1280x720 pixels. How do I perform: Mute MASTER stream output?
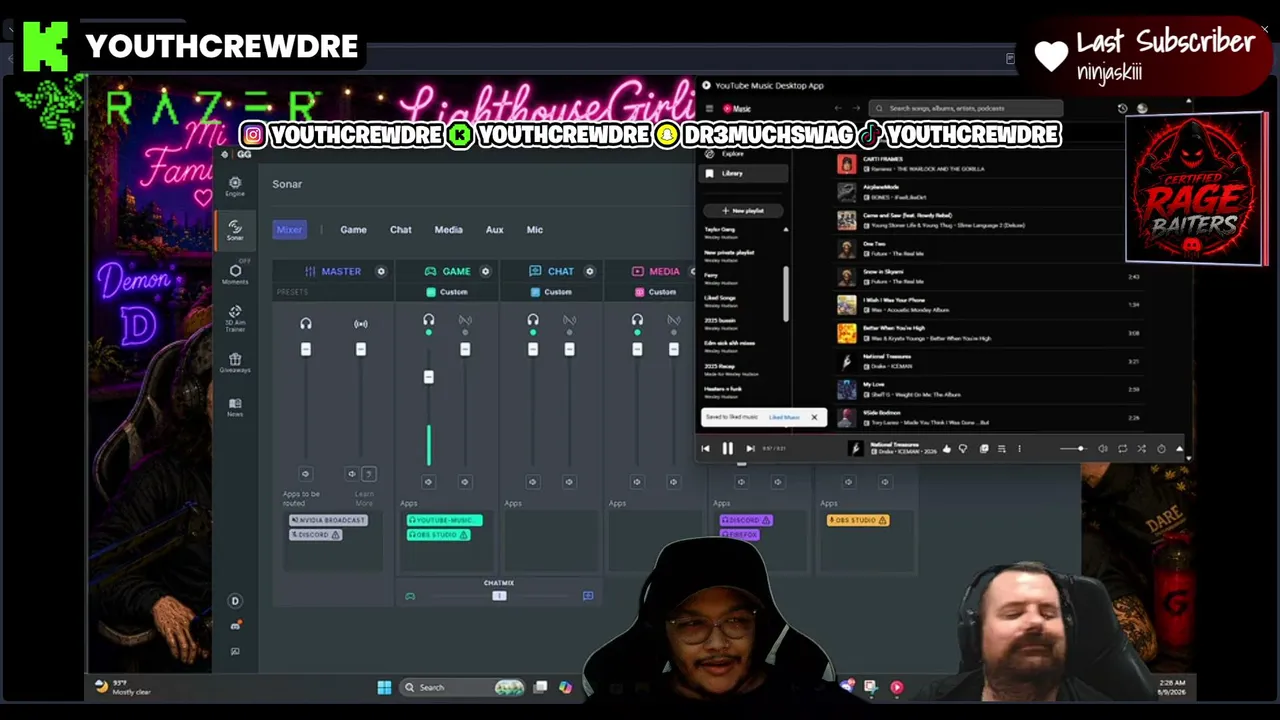click(x=351, y=474)
